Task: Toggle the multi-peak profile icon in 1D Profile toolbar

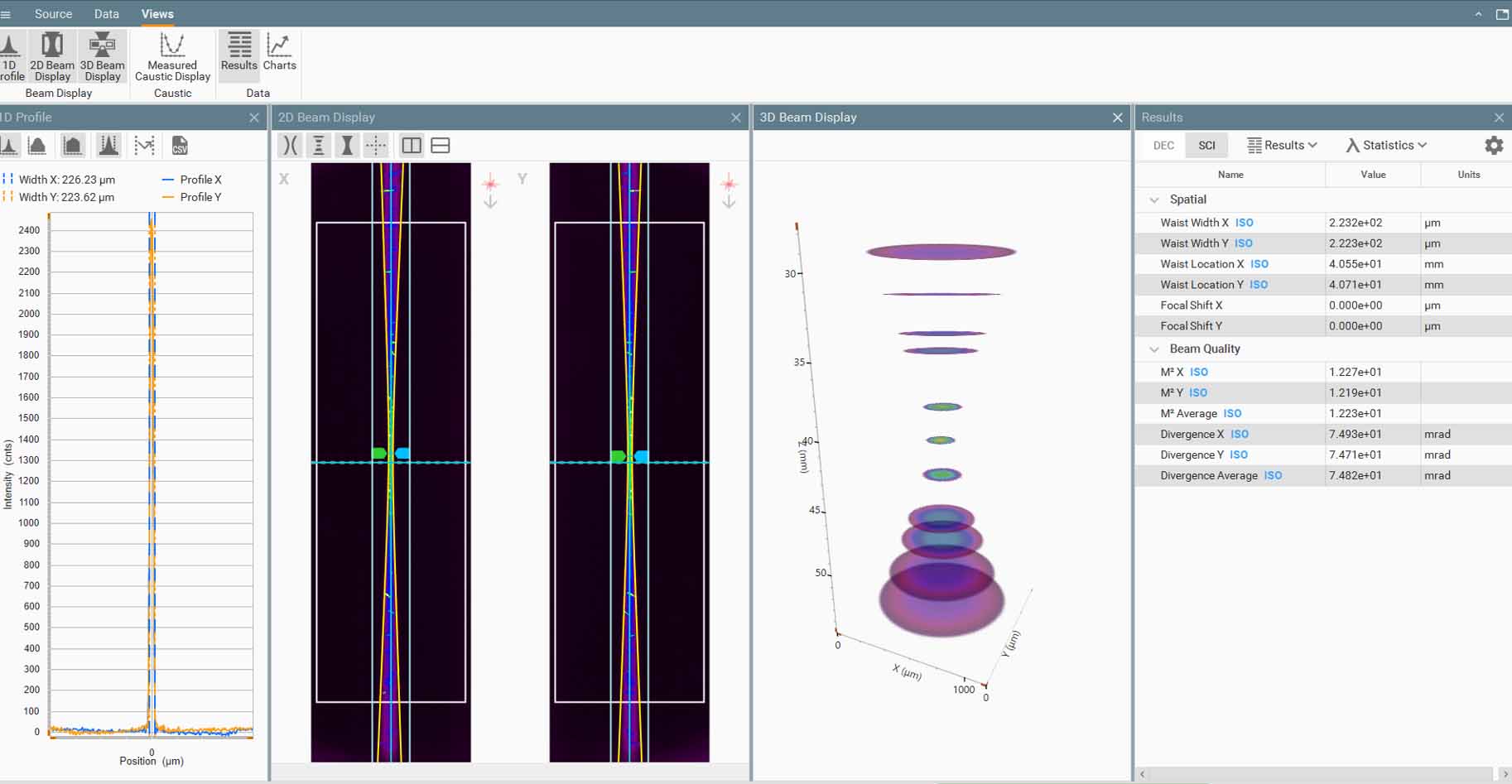Action: tap(108, 146)
